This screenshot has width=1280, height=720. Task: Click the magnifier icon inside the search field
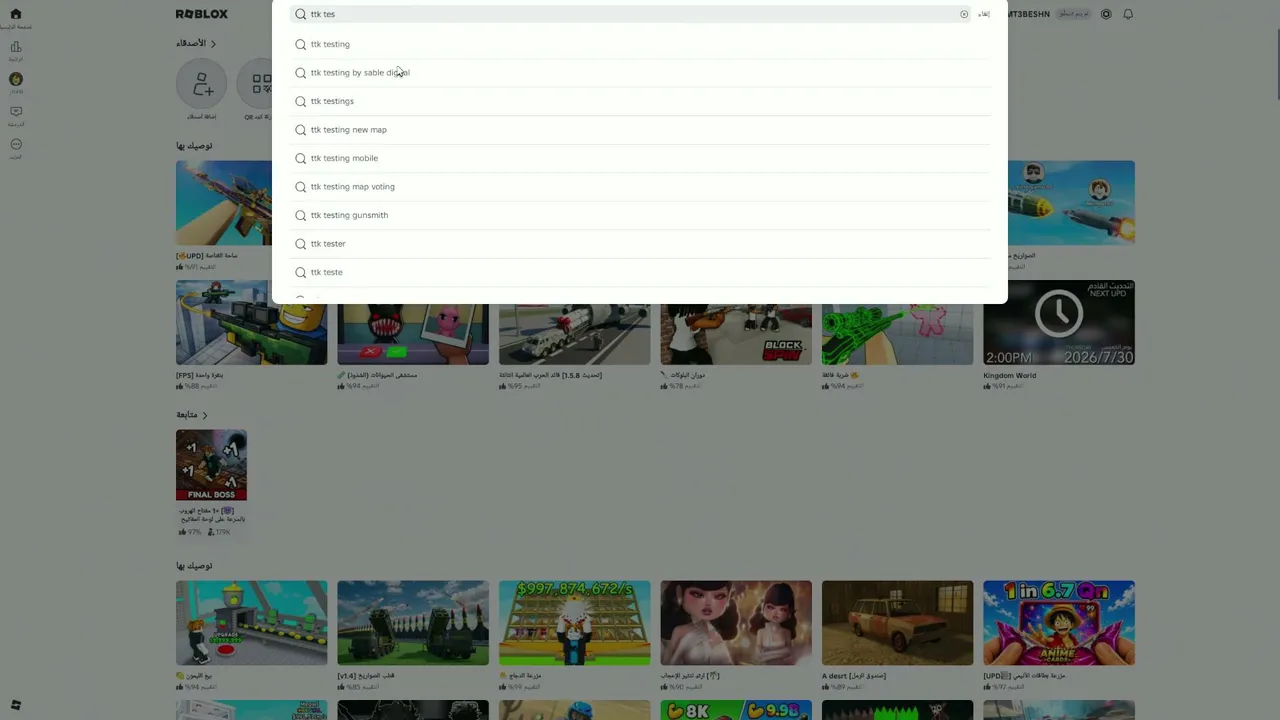click(x=300, y=14)
